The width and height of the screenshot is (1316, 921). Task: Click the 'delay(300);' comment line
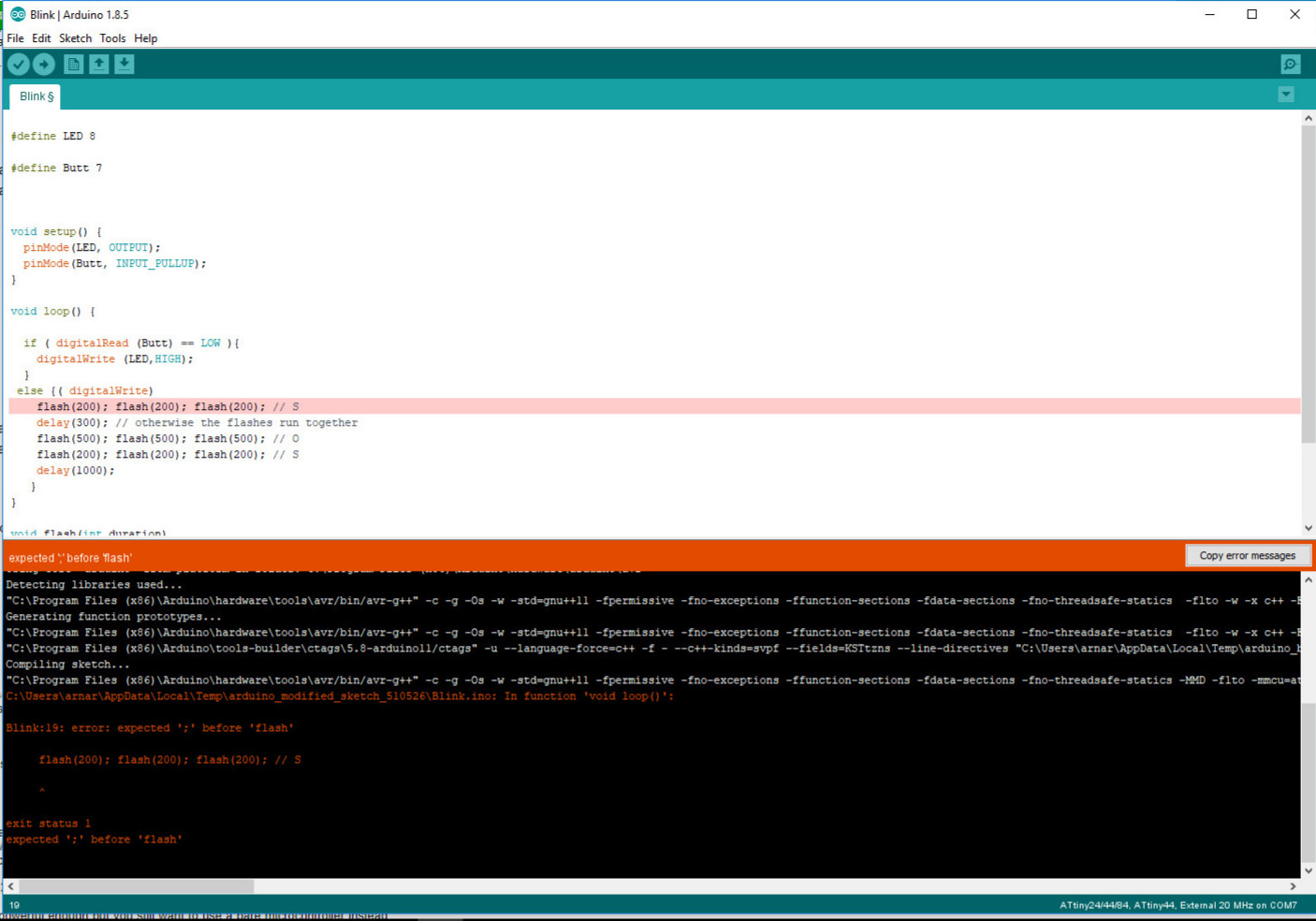197,422
